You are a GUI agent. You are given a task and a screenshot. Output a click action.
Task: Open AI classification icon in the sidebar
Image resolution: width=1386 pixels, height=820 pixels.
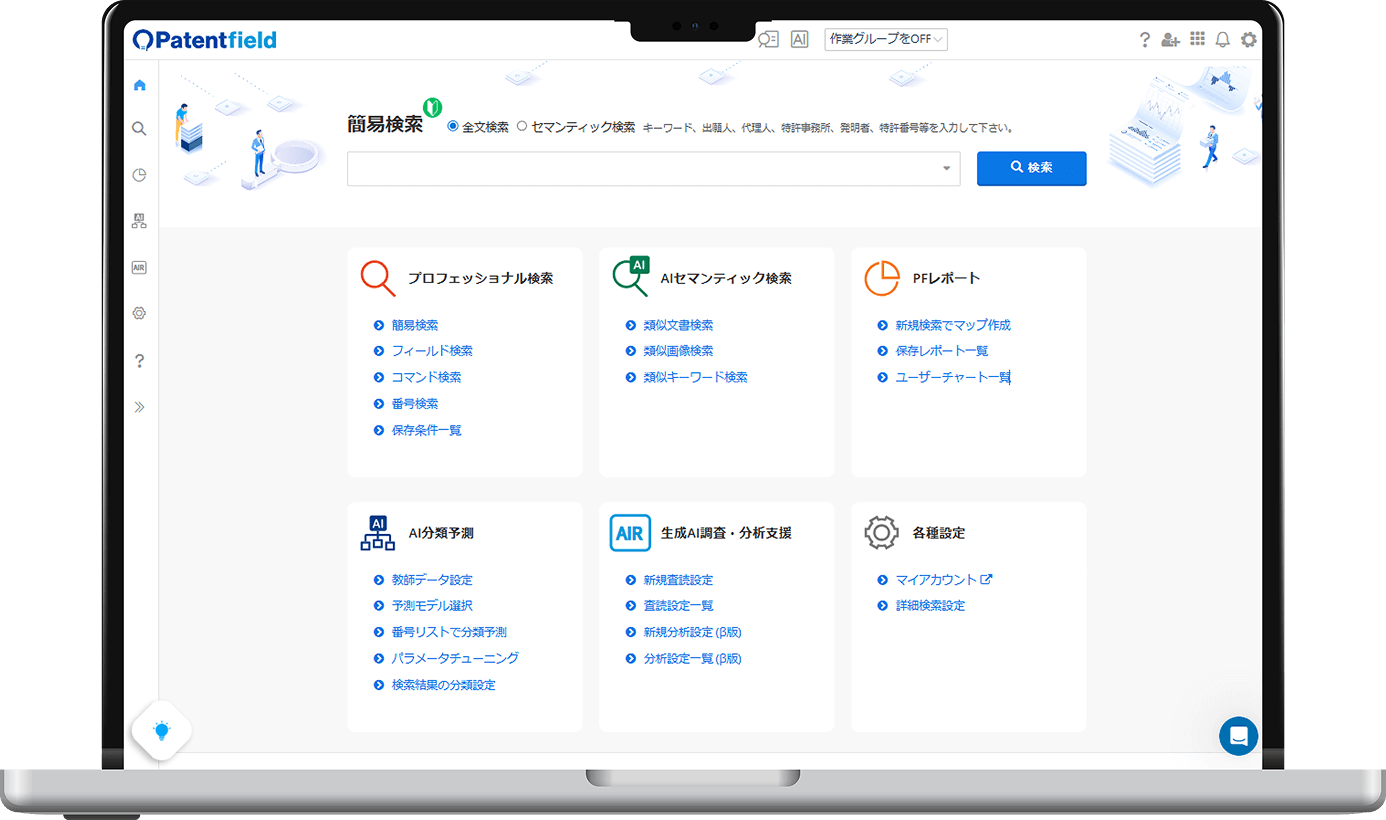pyautogui.click(x=139, y=221)
